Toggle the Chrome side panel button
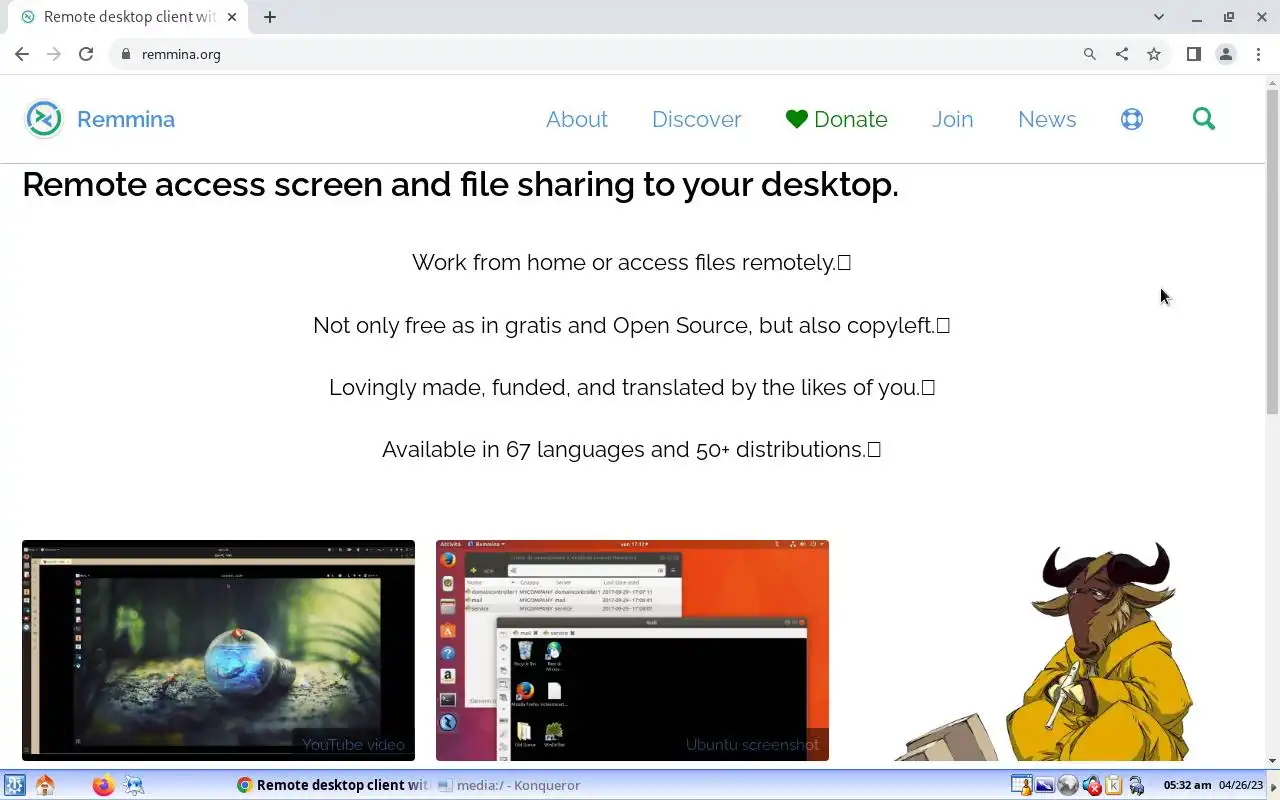 1193,54
